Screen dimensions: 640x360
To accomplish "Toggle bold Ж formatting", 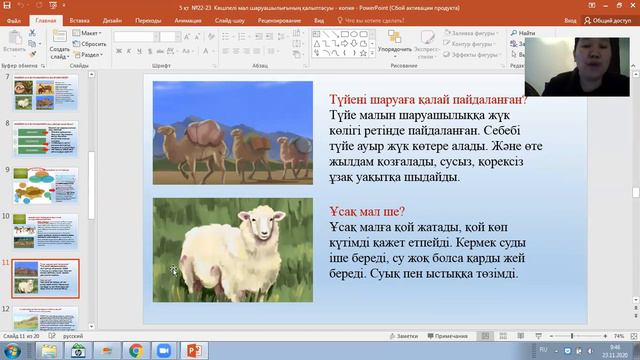I will coord(119,51).
